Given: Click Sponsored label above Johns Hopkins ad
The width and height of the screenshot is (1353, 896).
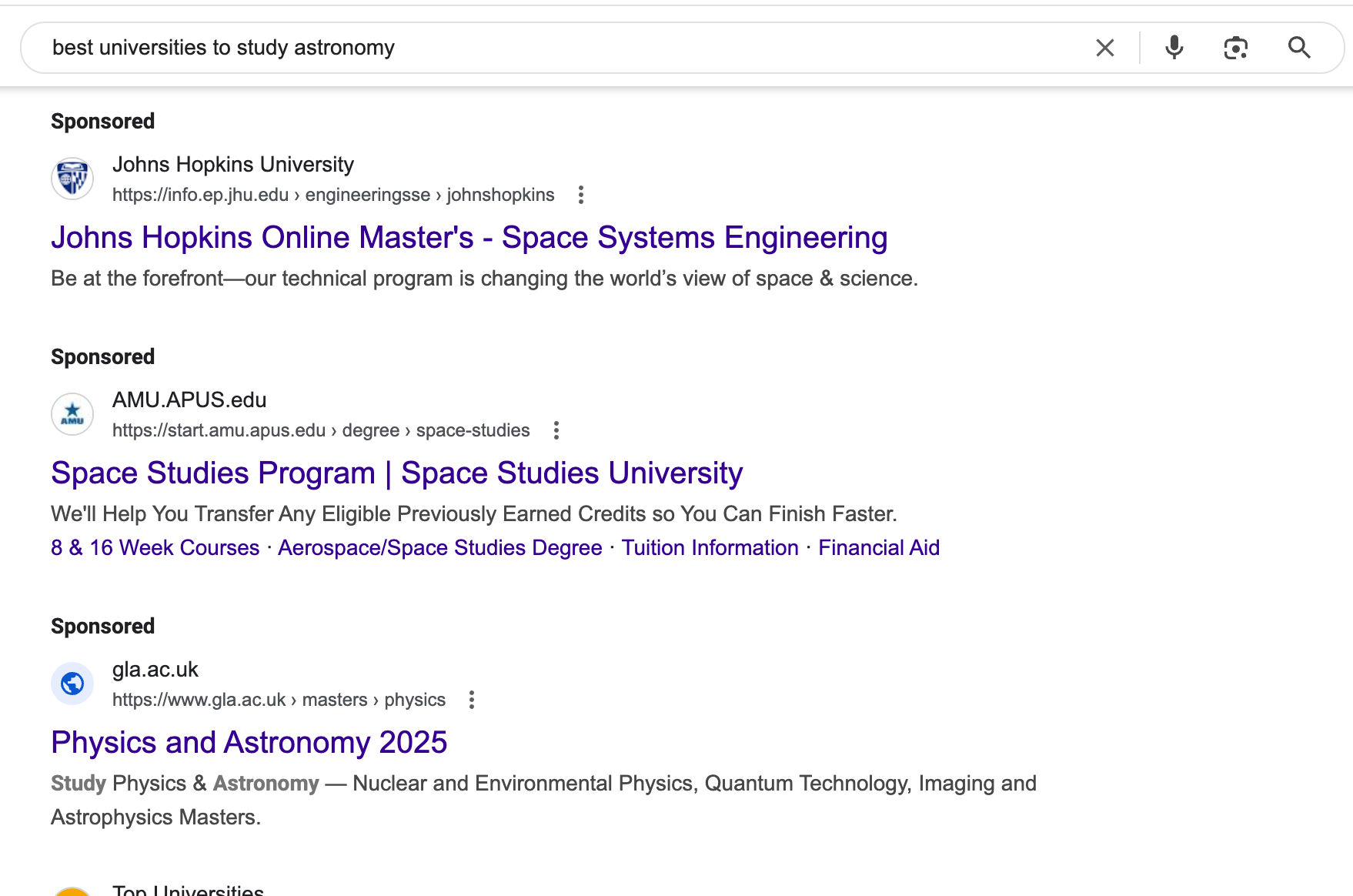Looking at the screenshot, I should click(x=103, y=122).
